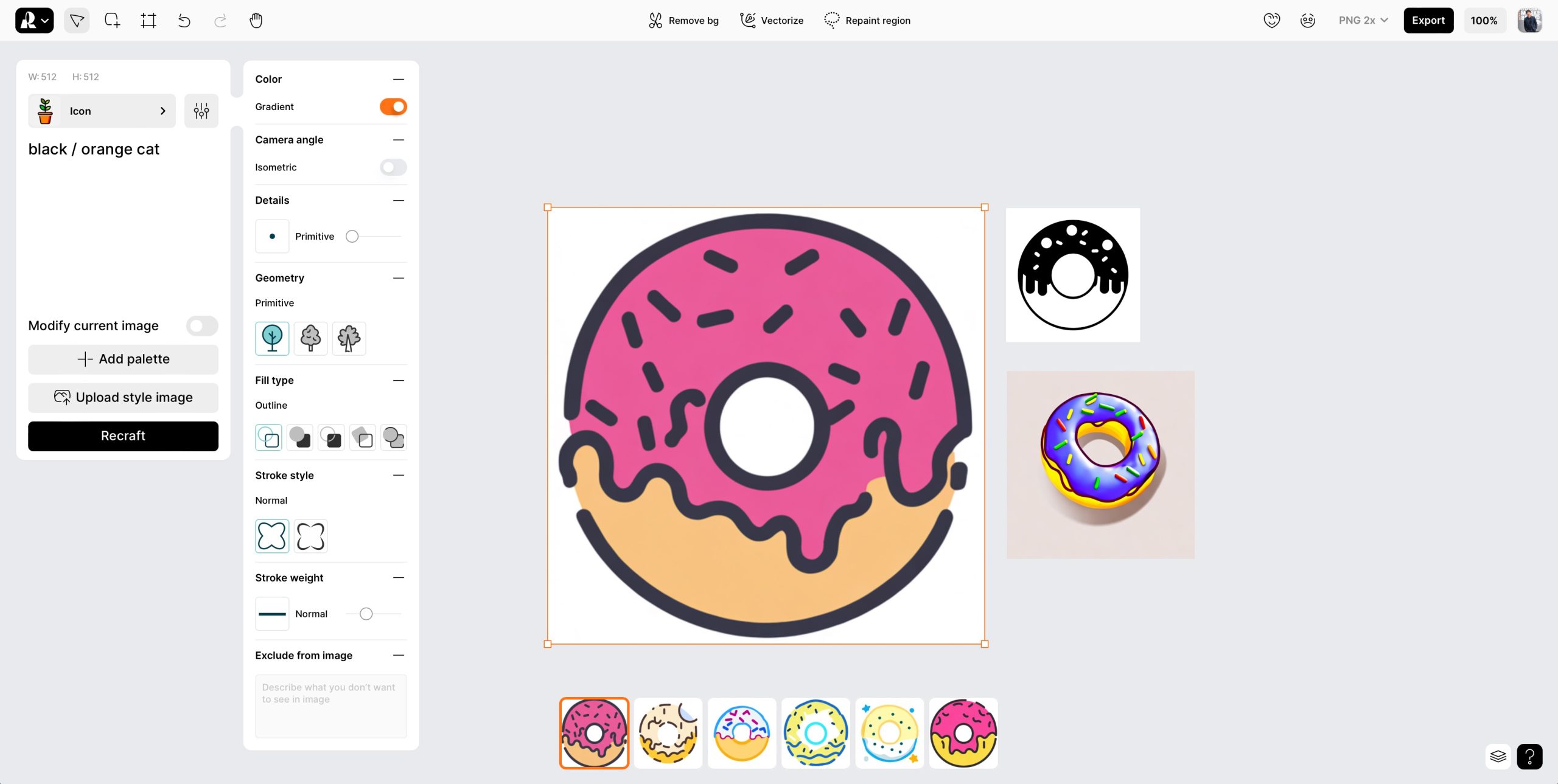Screen dimensions: 1558x784
Task: Click the Vectorize tool
Action: point(771,21)
